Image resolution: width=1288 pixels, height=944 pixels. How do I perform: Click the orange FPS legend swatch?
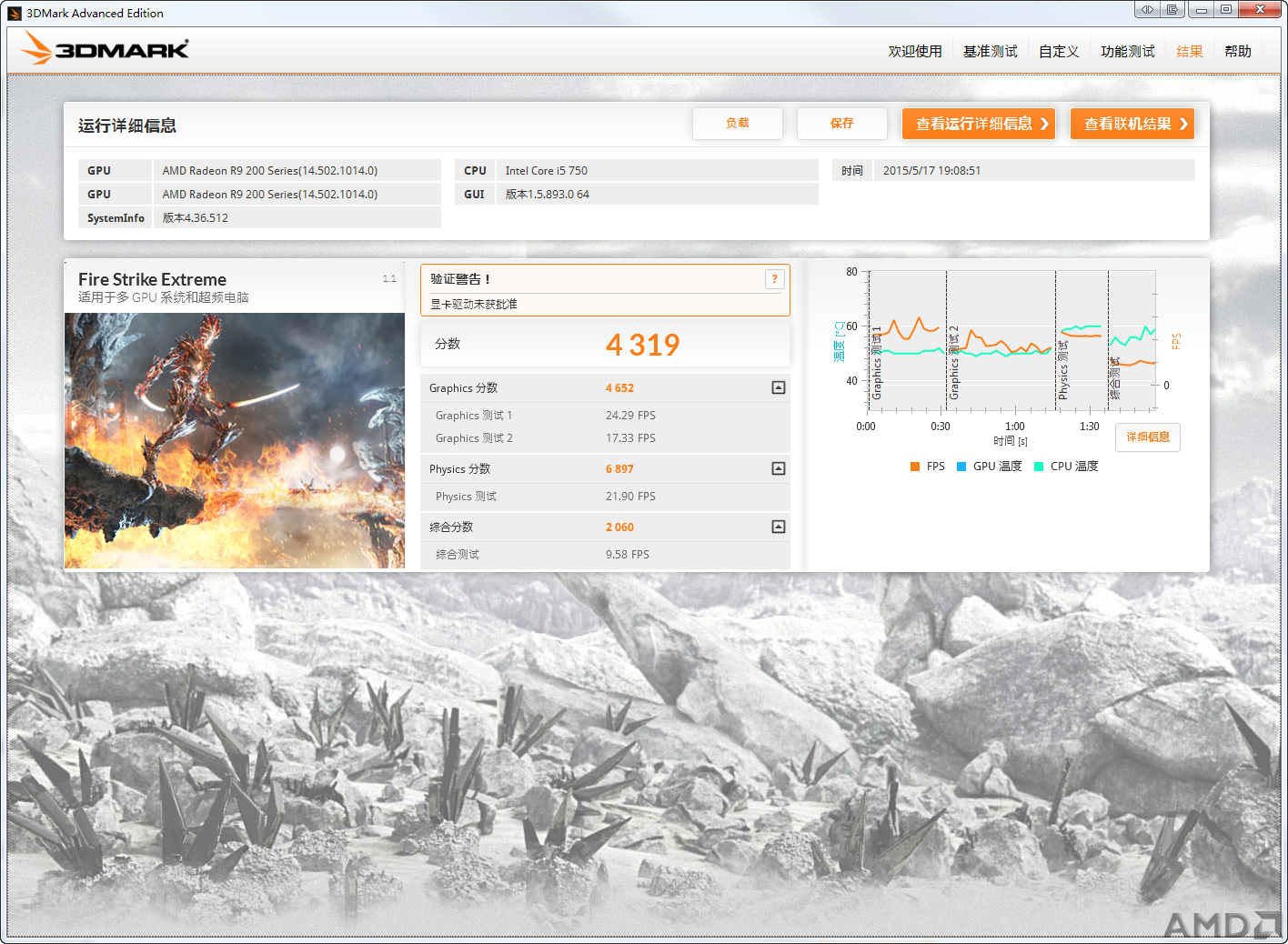pos(915,467)
